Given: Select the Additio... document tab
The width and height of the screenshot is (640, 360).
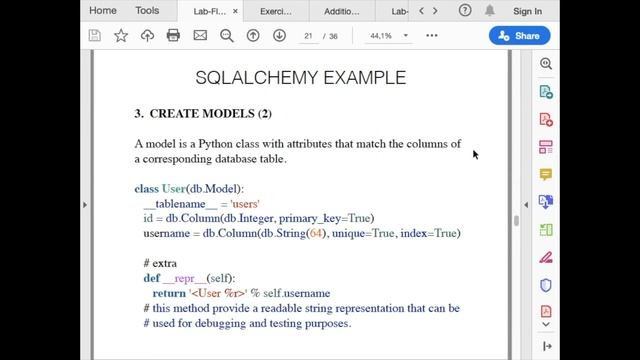Looking at the screenshot, I should (342, 11).
